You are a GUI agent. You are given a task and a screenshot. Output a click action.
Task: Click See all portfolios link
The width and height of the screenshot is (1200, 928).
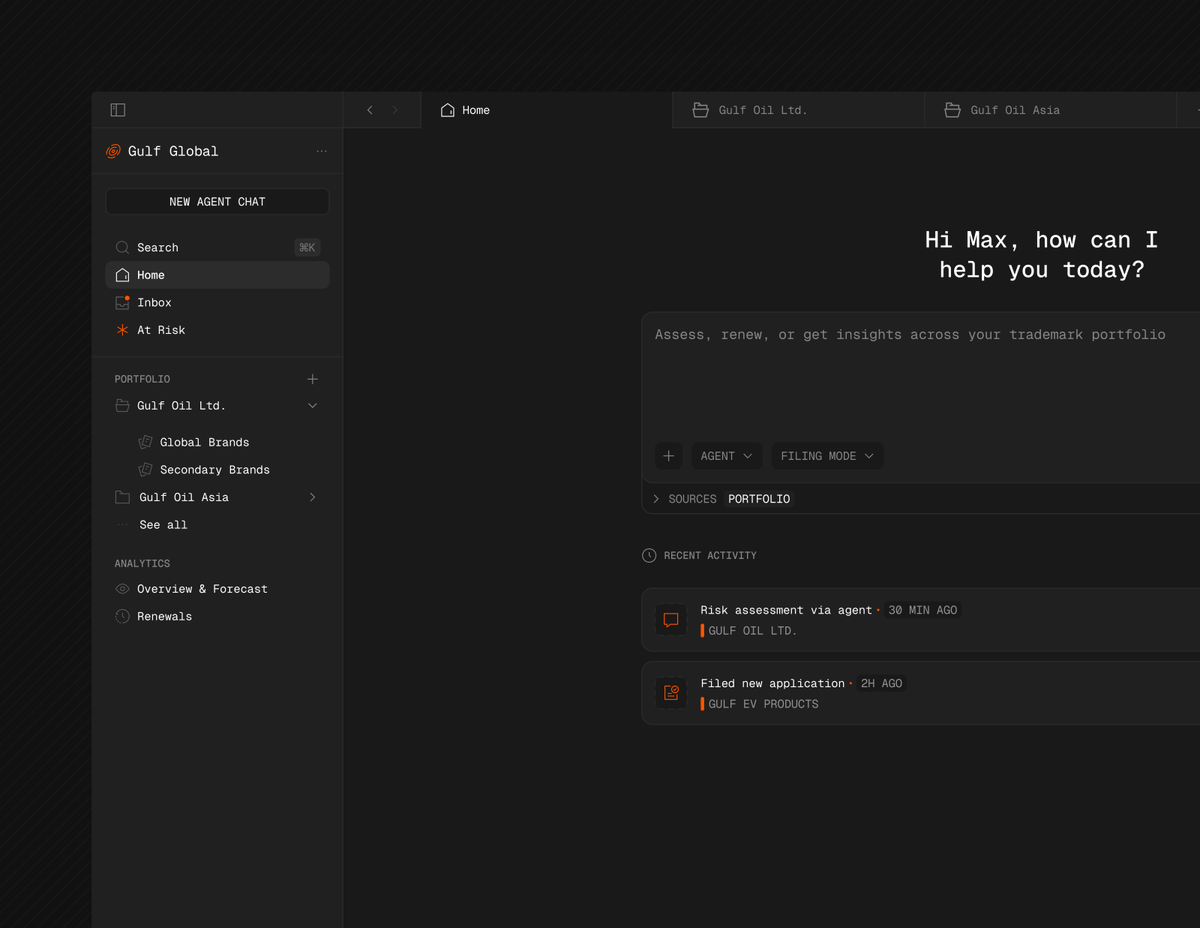point(163,525)
